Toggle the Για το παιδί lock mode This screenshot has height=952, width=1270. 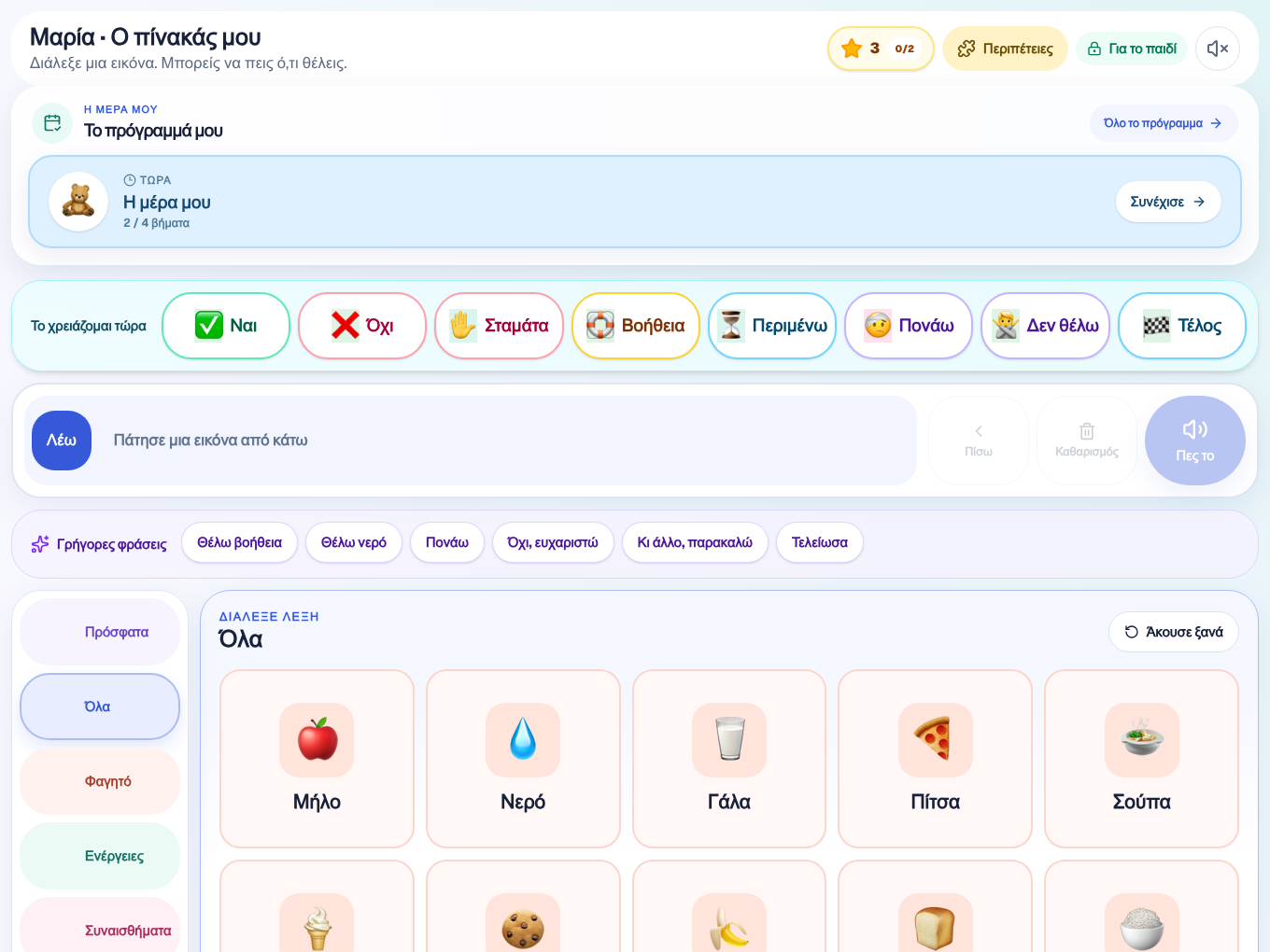pyautogui.click(x=1132, y=49)
